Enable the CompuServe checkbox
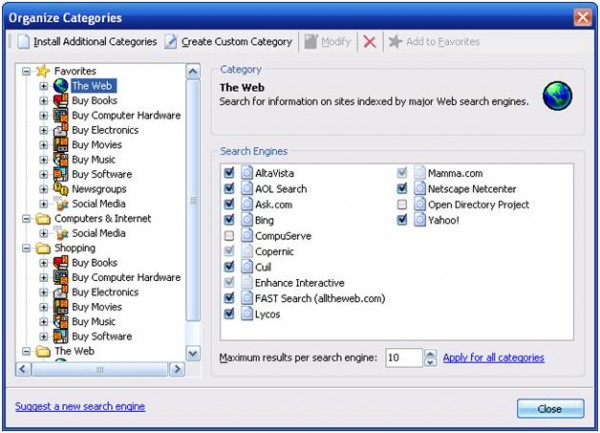The height and width of the screenshot is (433, 600). coord(229,236)
